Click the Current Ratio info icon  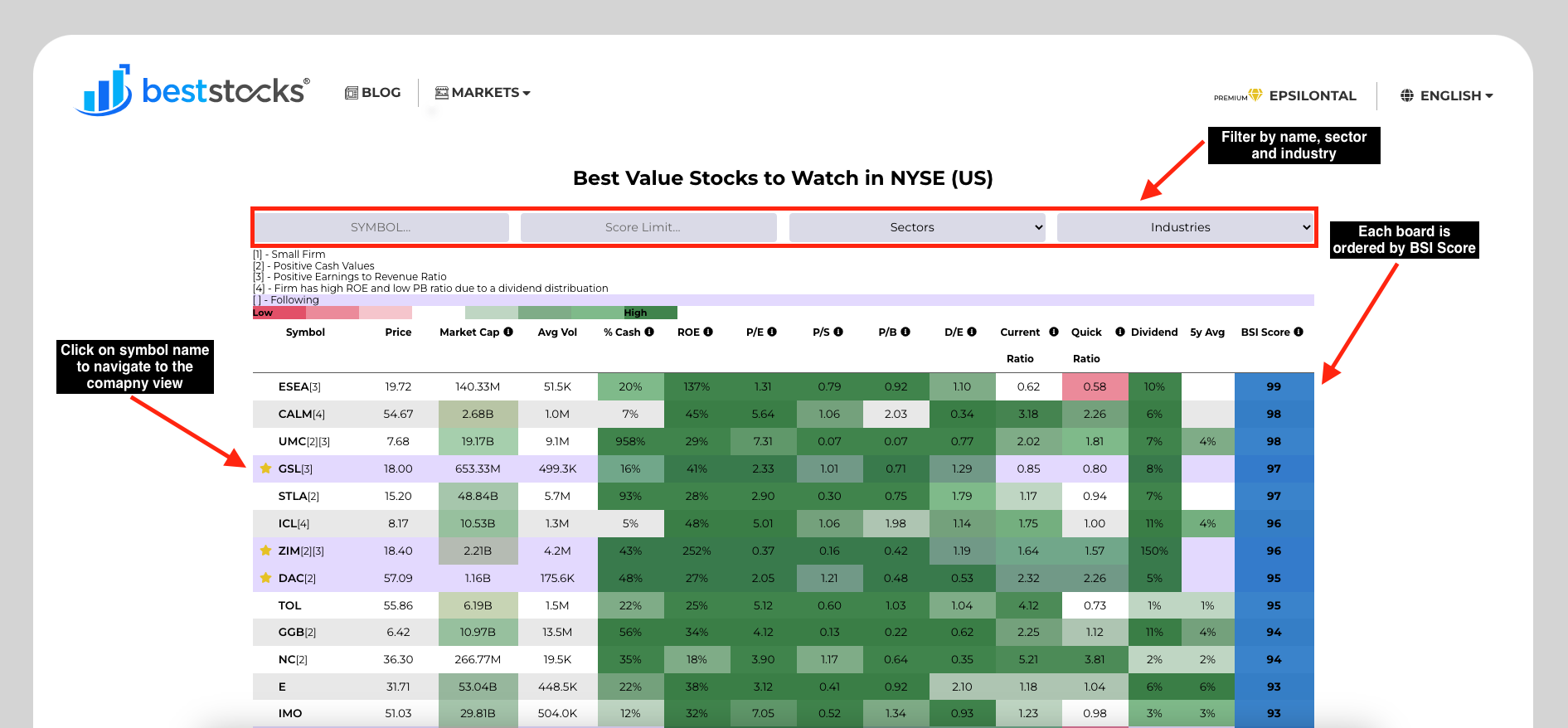point(1054,332)
